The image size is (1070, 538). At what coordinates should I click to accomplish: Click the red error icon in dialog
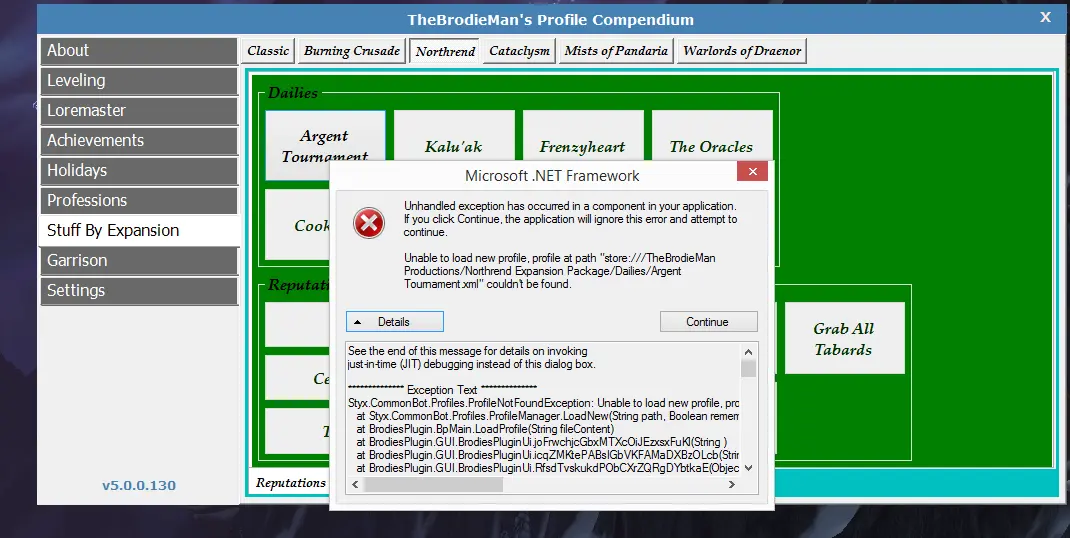click(x=368, y=223)
